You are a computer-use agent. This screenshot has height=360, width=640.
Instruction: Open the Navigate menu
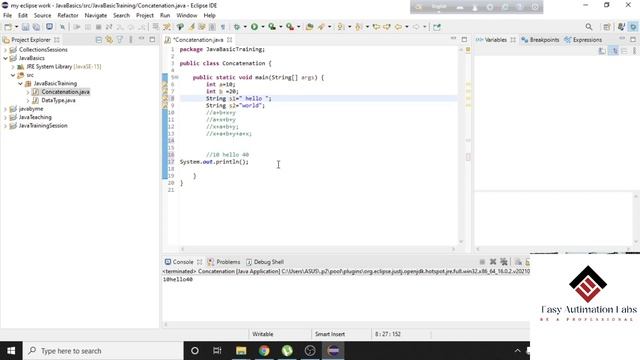point(96,16)
